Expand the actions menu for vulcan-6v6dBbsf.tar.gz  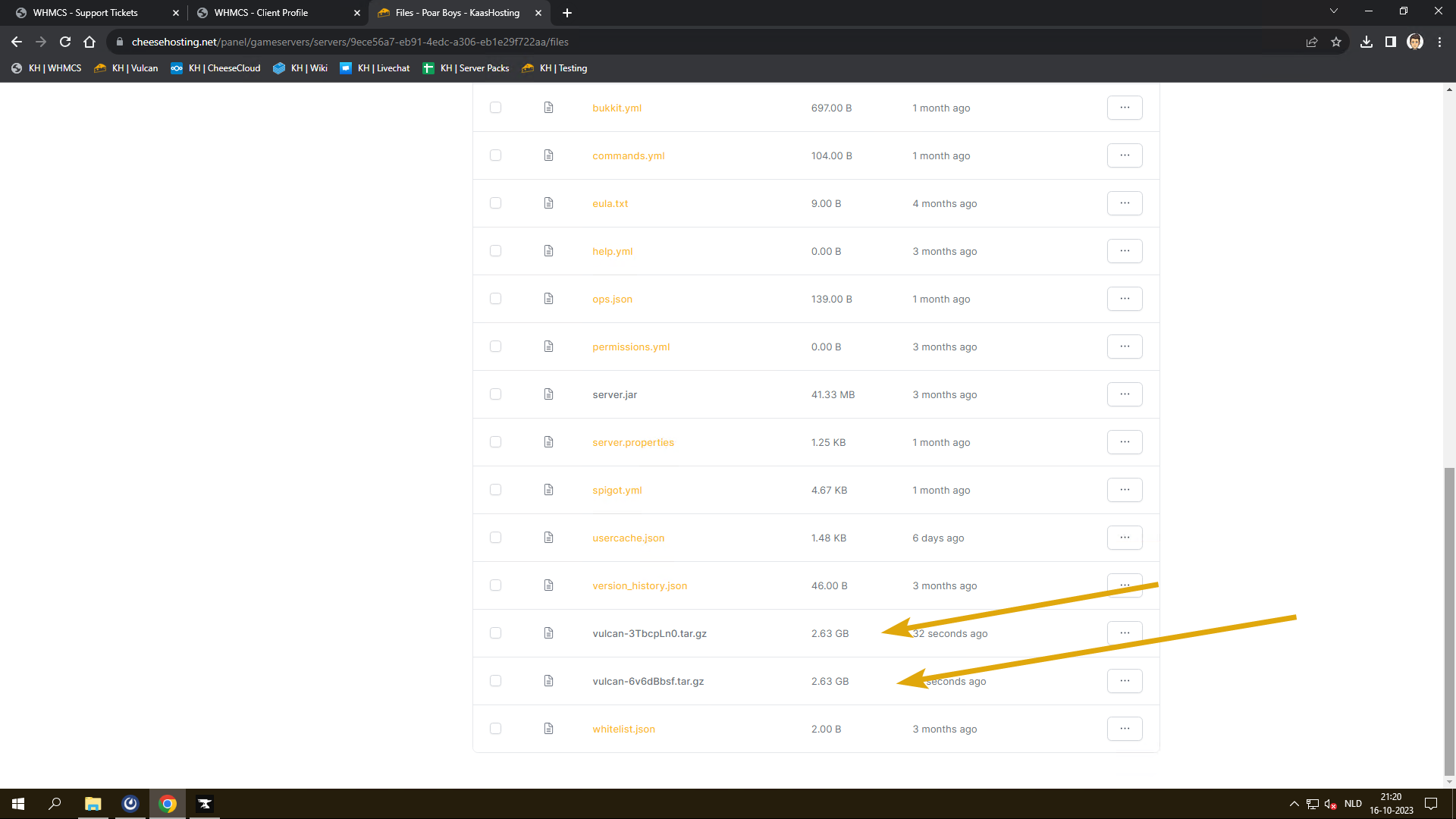pyautogui.click(x=1125, y=681)
